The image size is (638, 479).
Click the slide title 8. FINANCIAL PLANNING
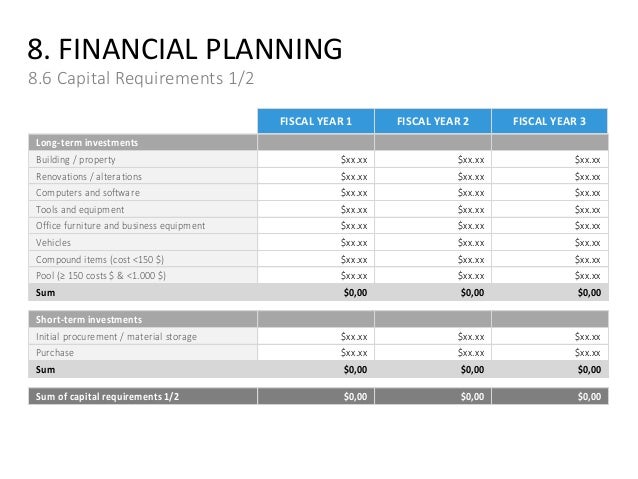click(185, 49)
